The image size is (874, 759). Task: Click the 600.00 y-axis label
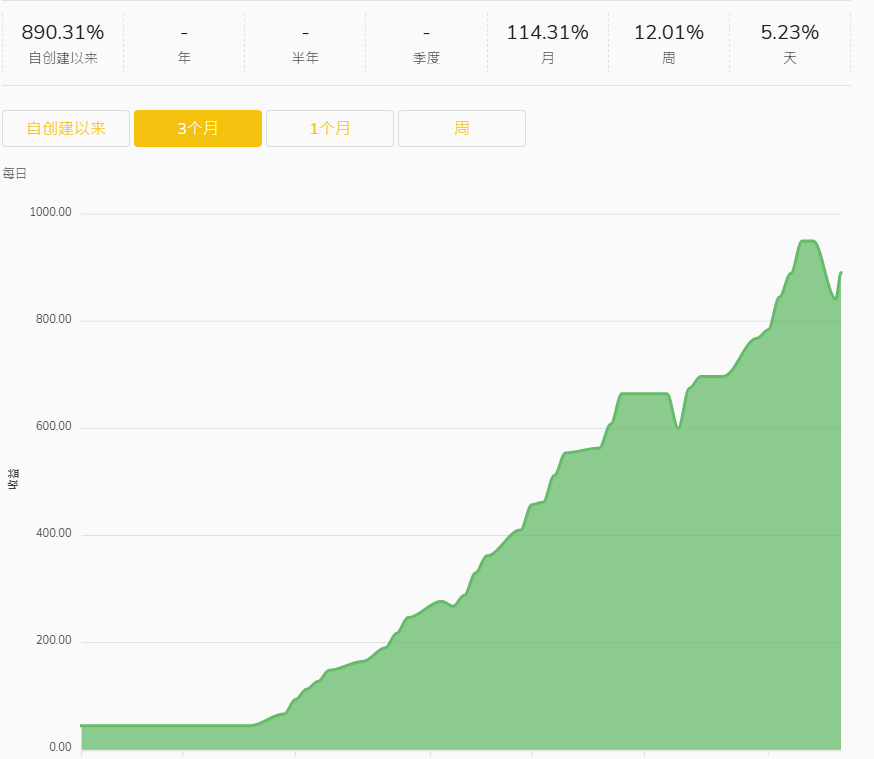point(54,426)
